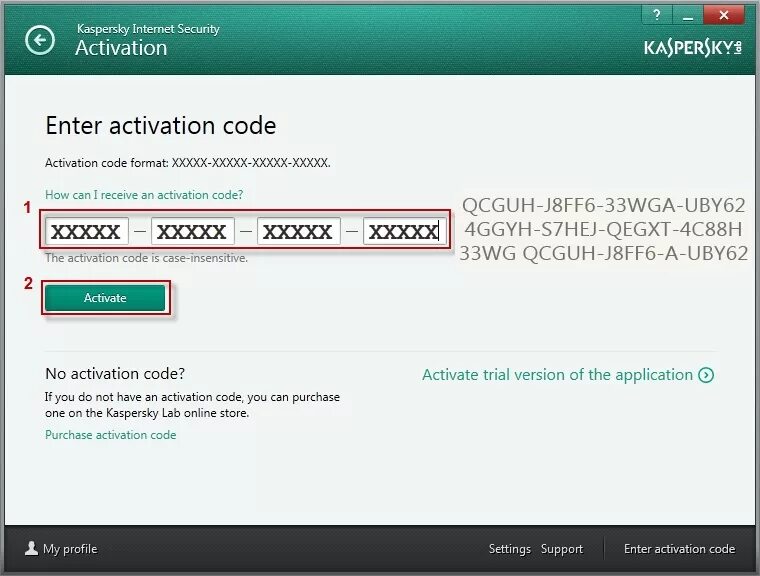760x576 pixels.
Task: Open help with the question mark icon
Action: [657, 15]
